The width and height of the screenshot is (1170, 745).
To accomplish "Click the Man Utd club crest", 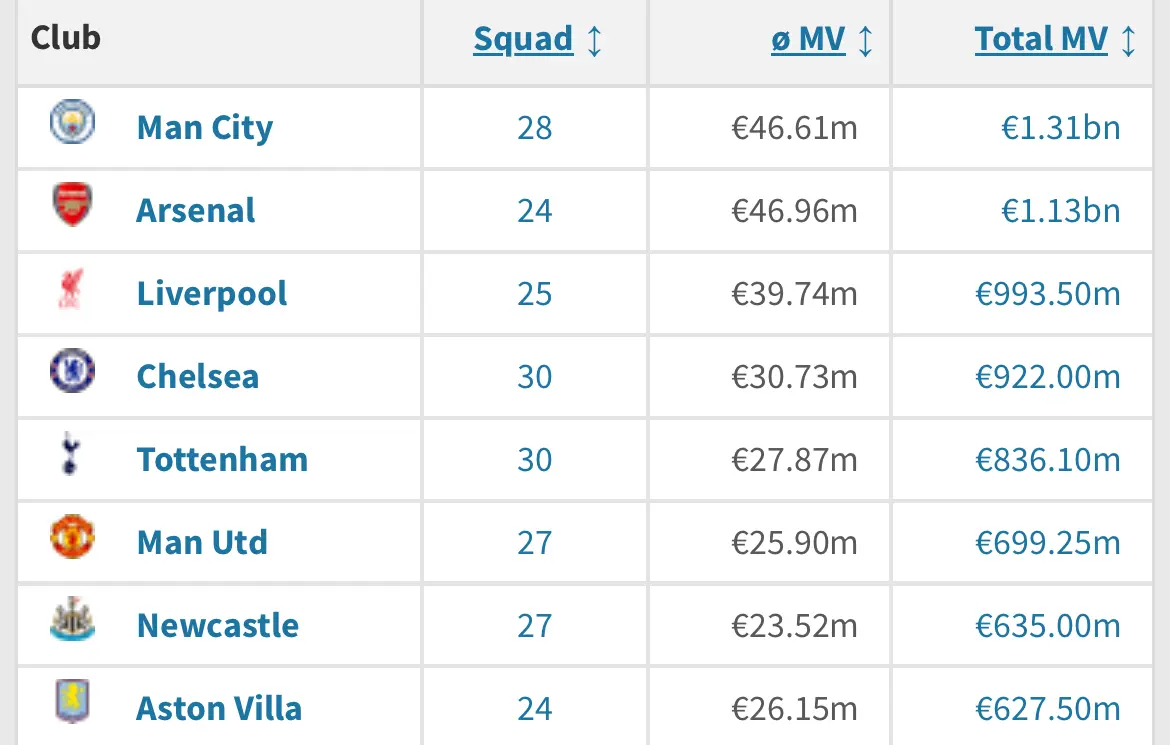I will point(72,536).
